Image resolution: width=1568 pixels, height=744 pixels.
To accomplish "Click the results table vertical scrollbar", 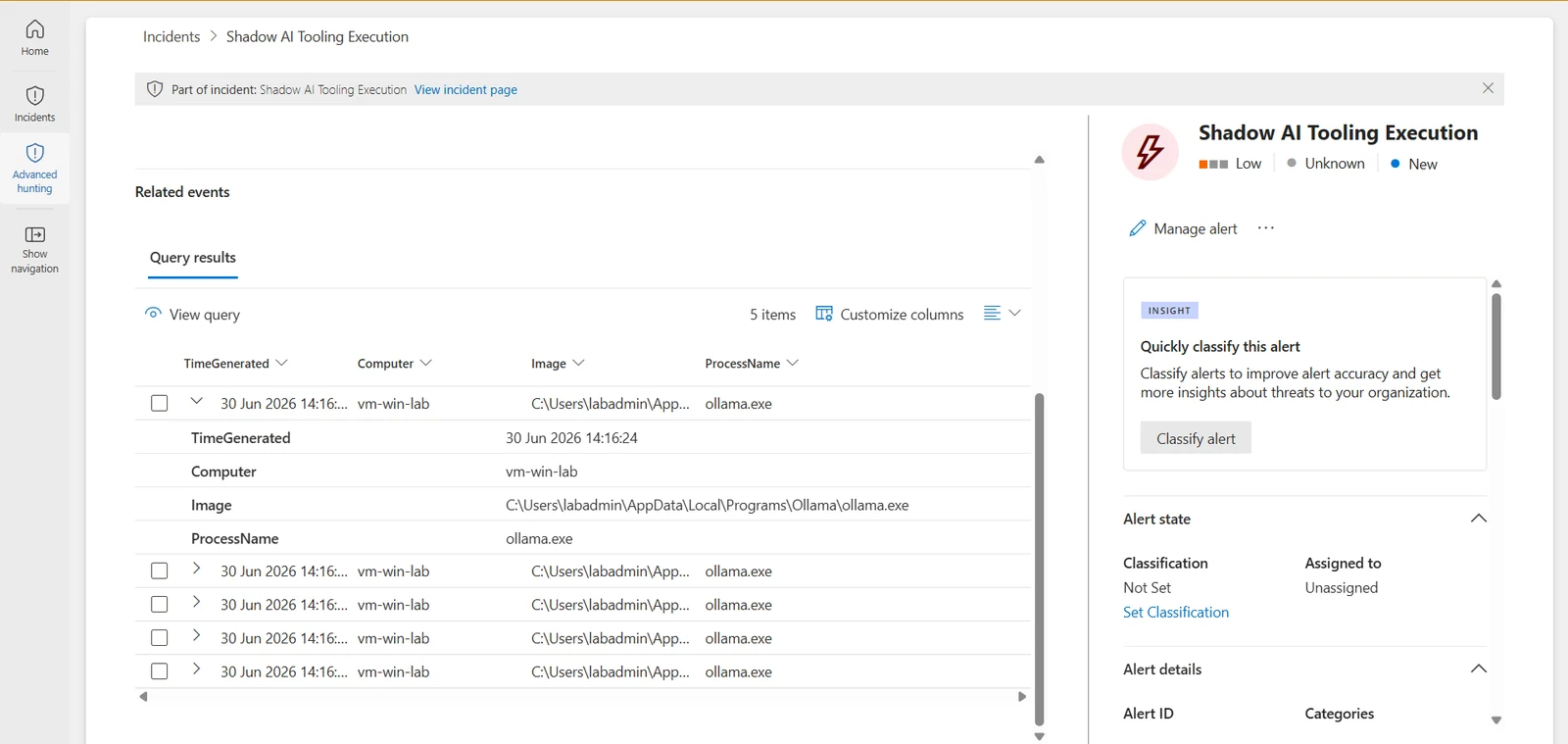I will pos(1039,559).
